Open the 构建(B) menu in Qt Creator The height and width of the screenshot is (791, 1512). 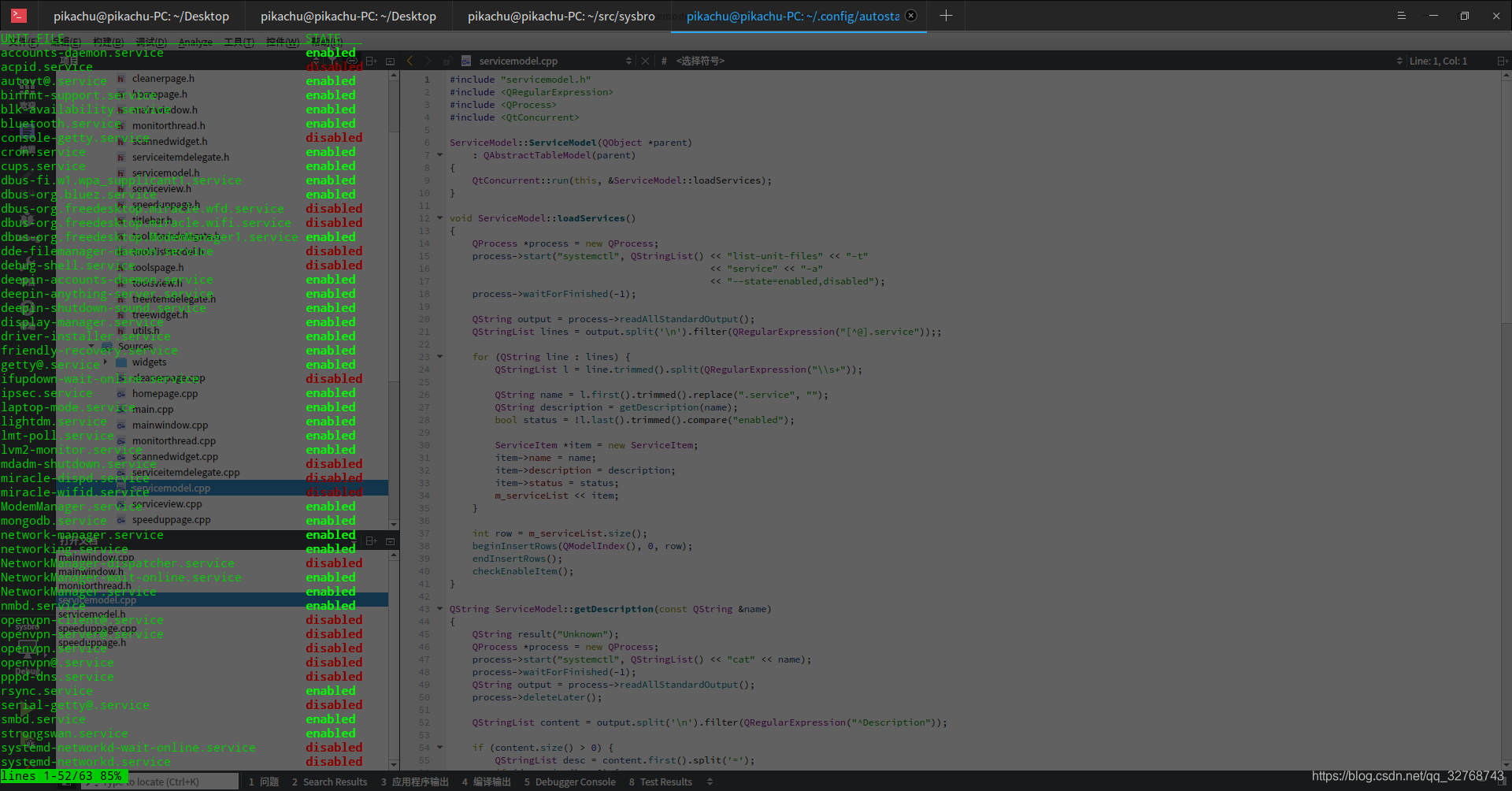click(108, 42)
